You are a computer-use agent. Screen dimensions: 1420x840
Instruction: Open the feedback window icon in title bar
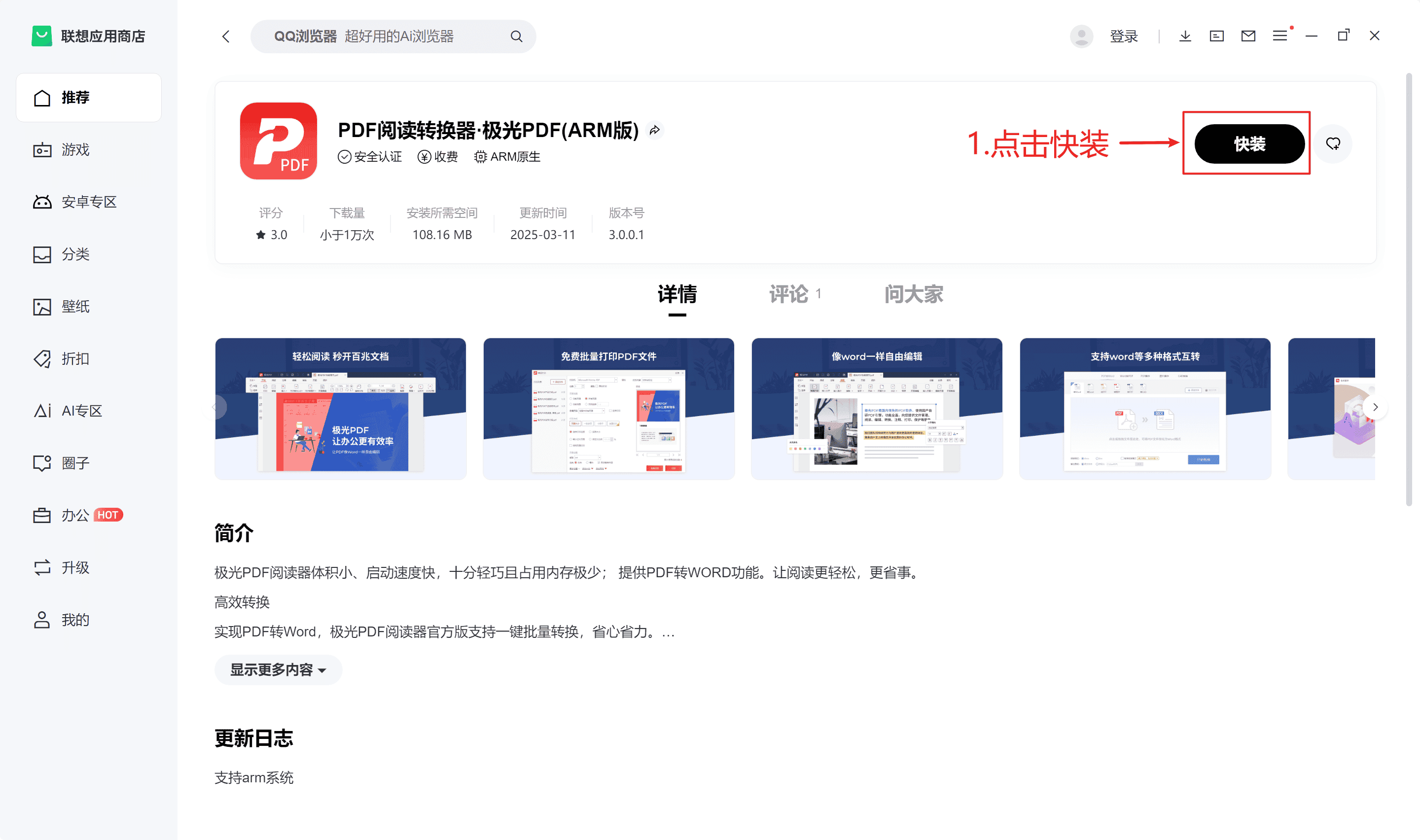(x=1216, y=36)
